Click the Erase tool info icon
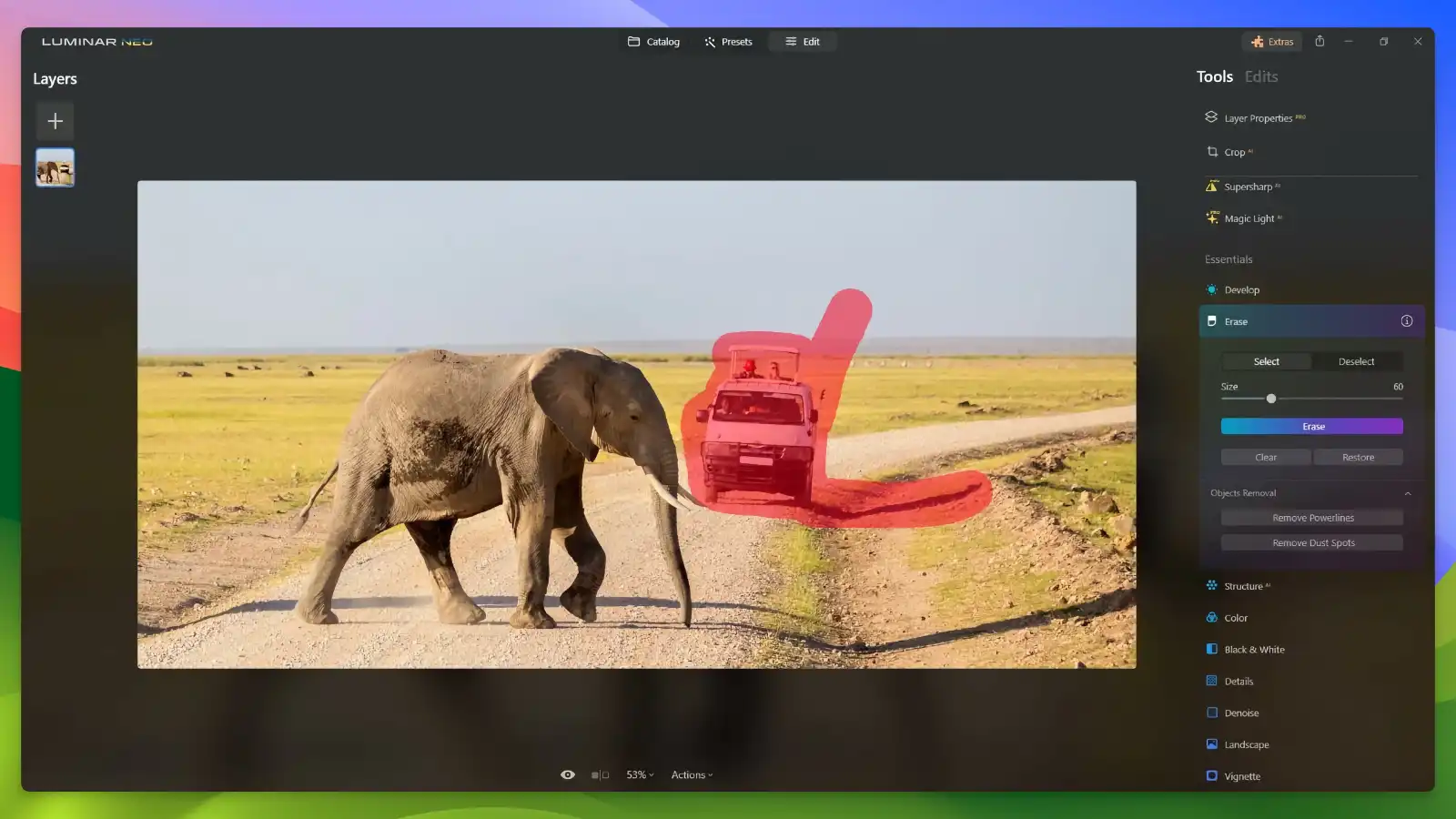 [x=1406, y=320]
